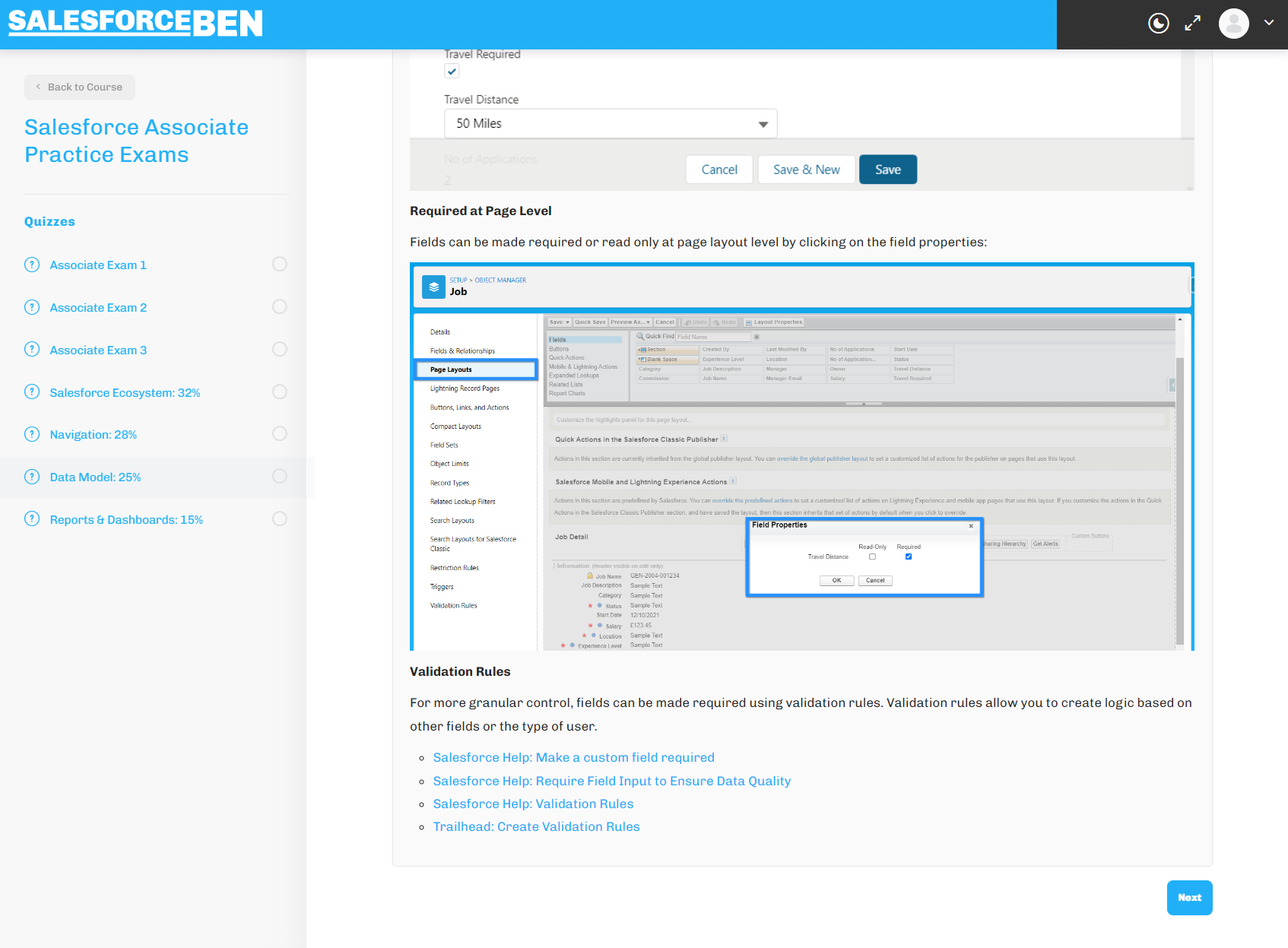The image size is (1288, 948).
Task: Open Trailhead: Create Validation Rules link
Action: coord(536,827)
